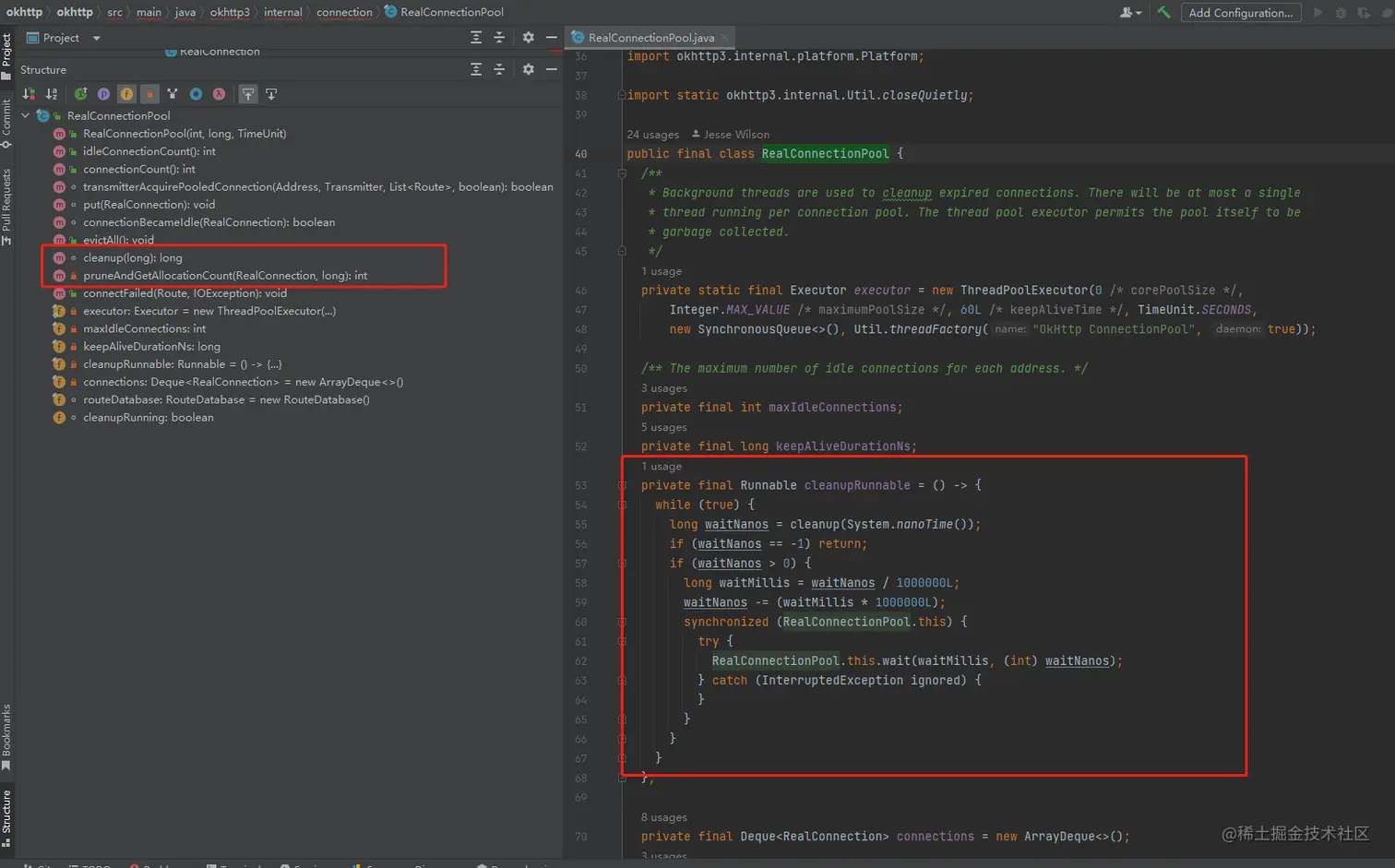The image size is (1395, 868).
Task: Fold the while loop at line 54
Action: (x=622, y=505)
